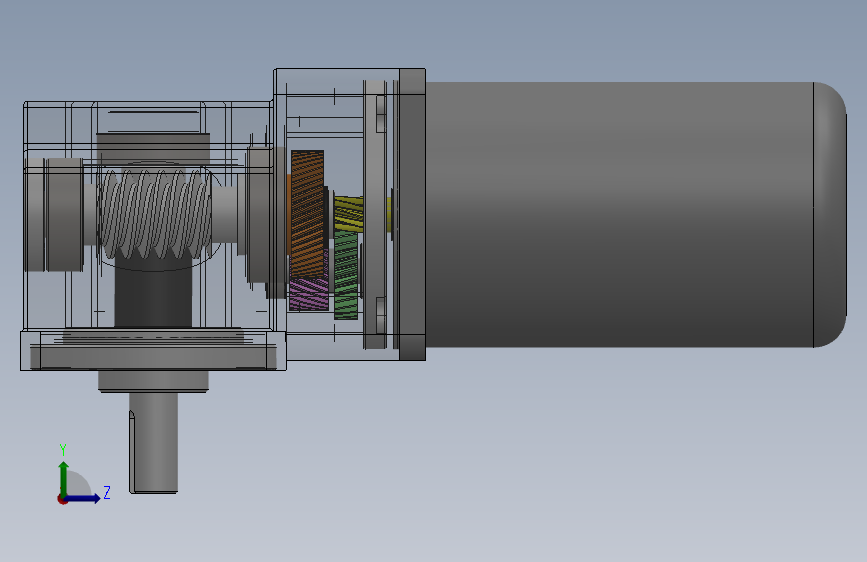Click the 'Y' axis label

pyautogui.click(x=63, y=449)
